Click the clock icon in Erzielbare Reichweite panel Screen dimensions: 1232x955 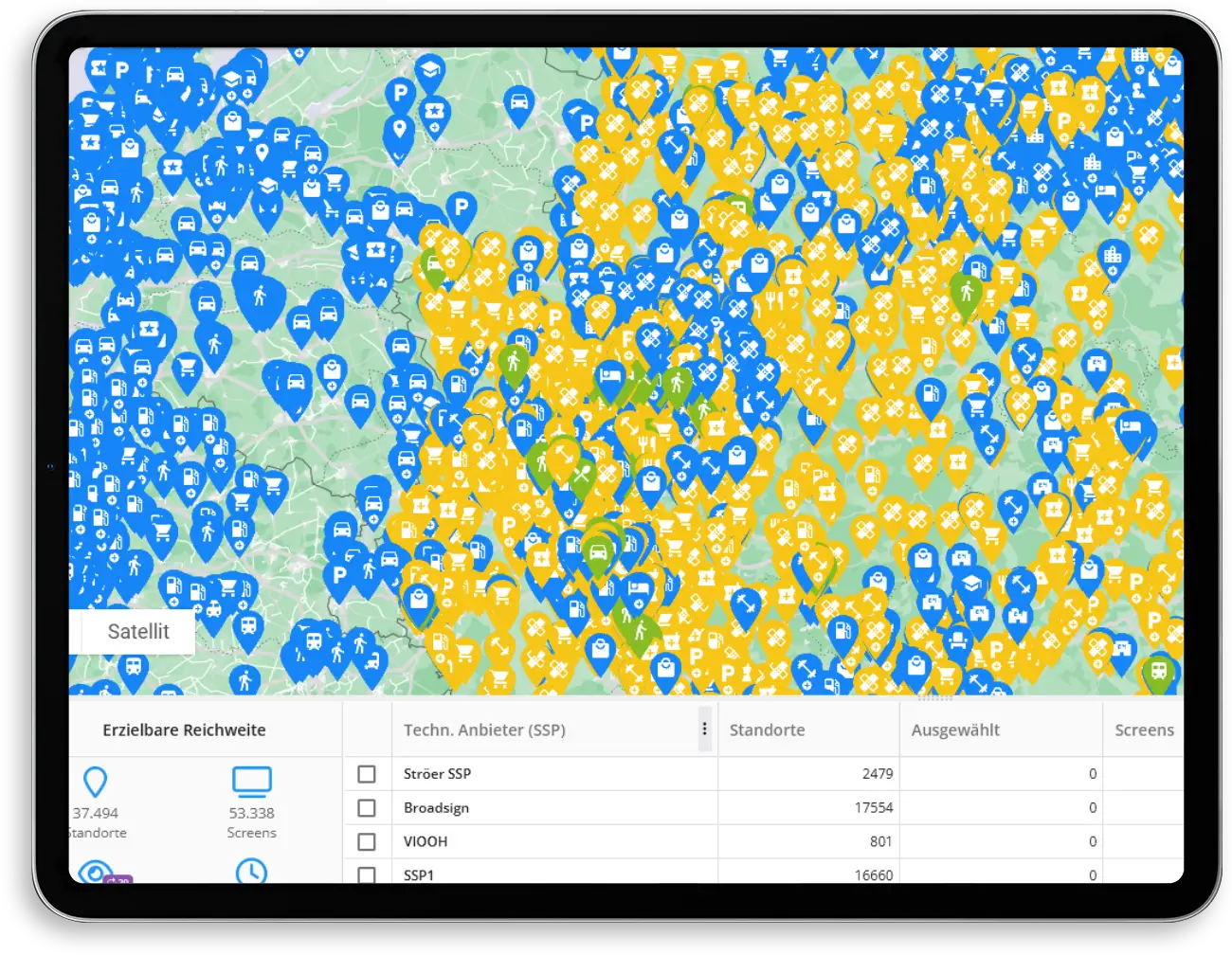tap(251, 871)
